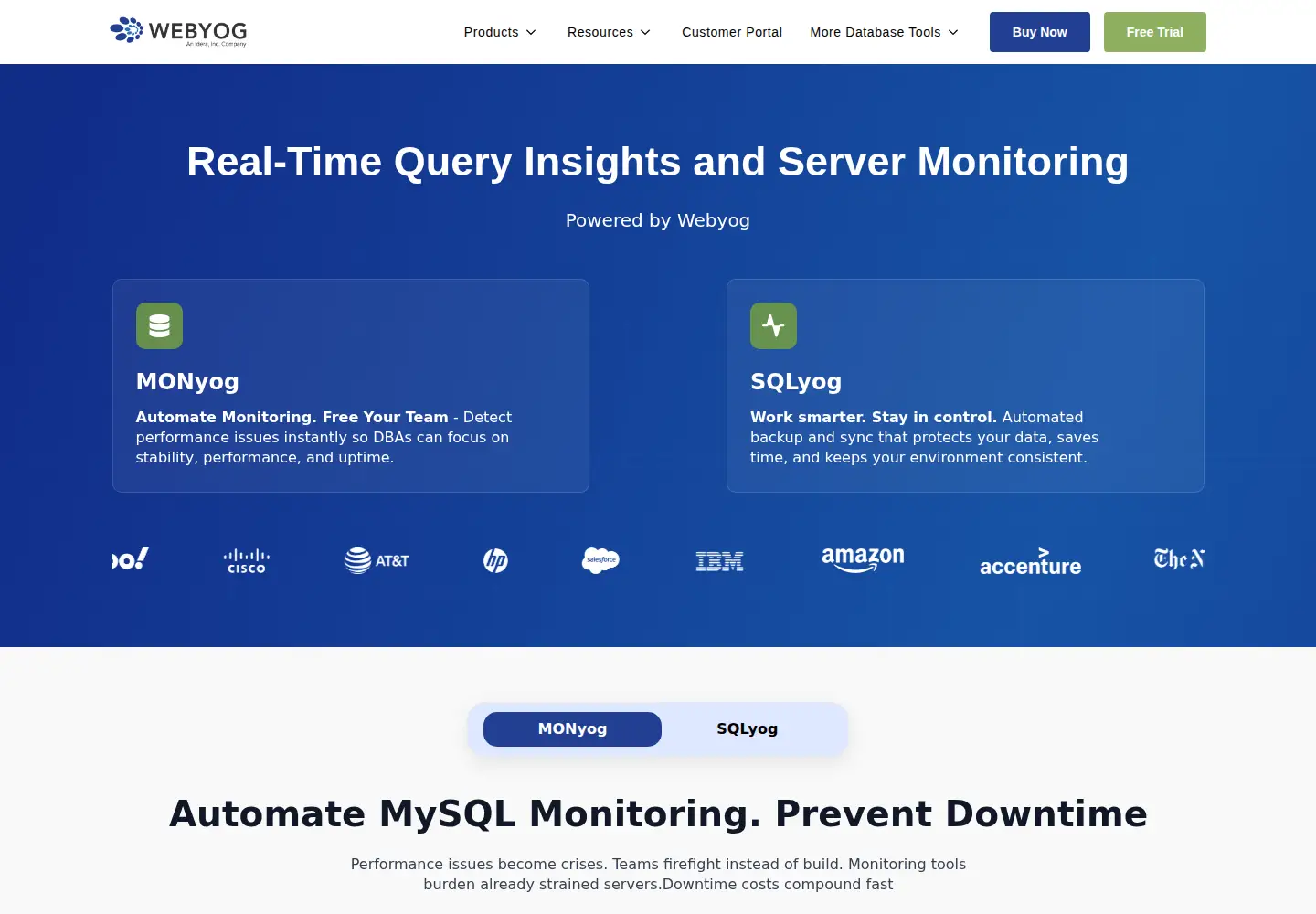Open the MONyog card heading

click(187, 382)
